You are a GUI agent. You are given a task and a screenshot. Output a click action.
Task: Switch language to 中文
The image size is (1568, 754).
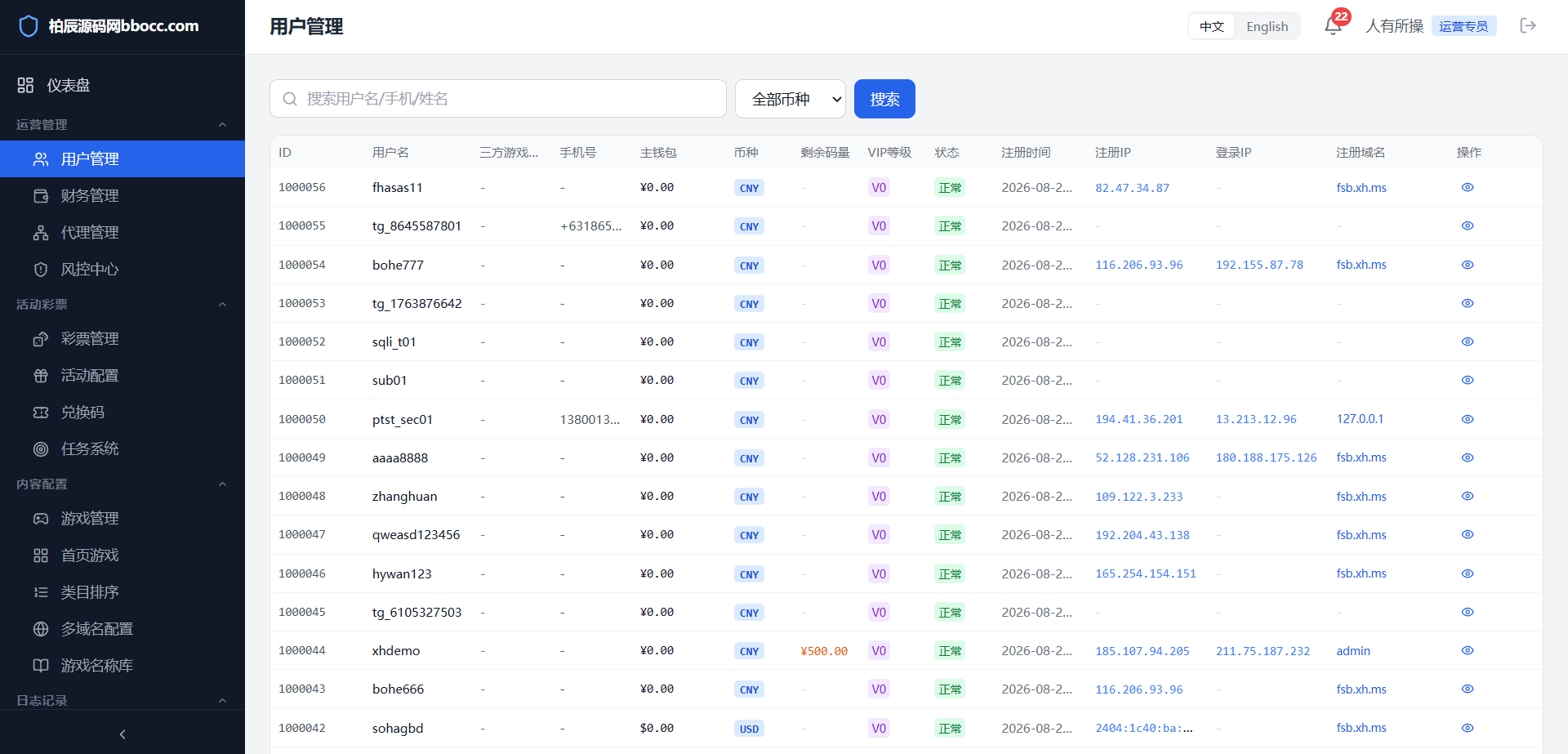pos(1212,26)
